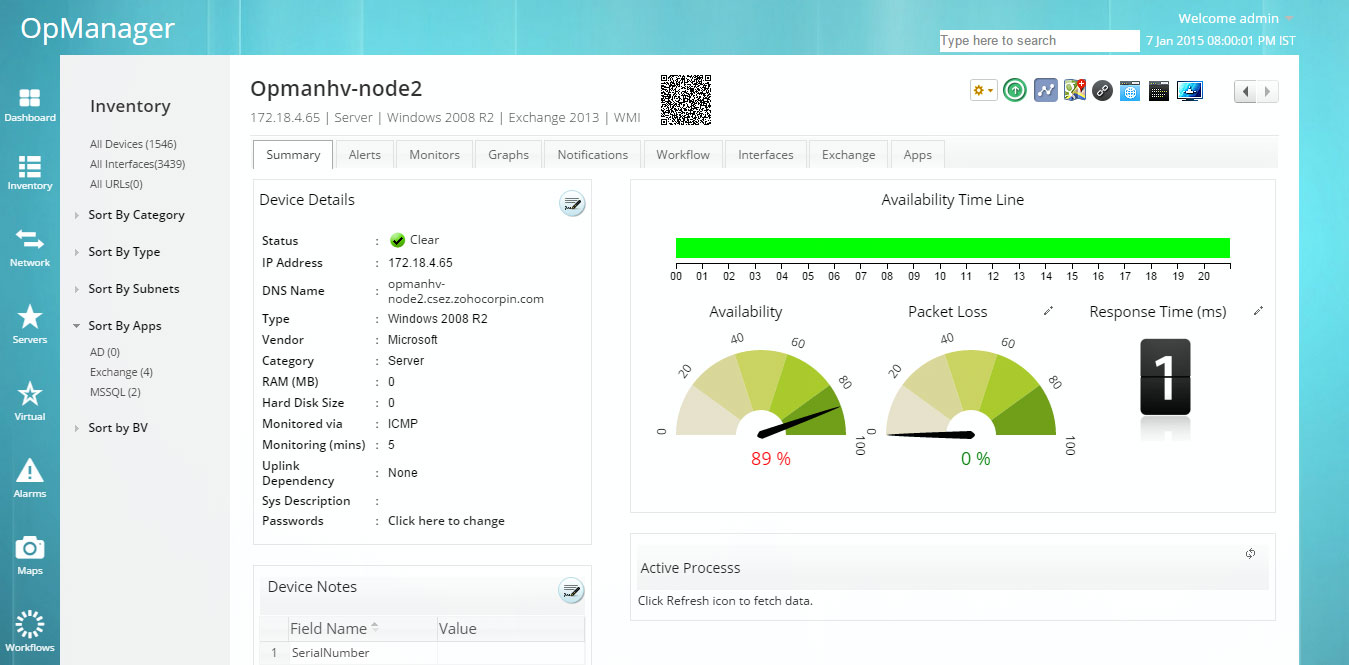
Task: Click here to change device passwords
Action: 445,520
